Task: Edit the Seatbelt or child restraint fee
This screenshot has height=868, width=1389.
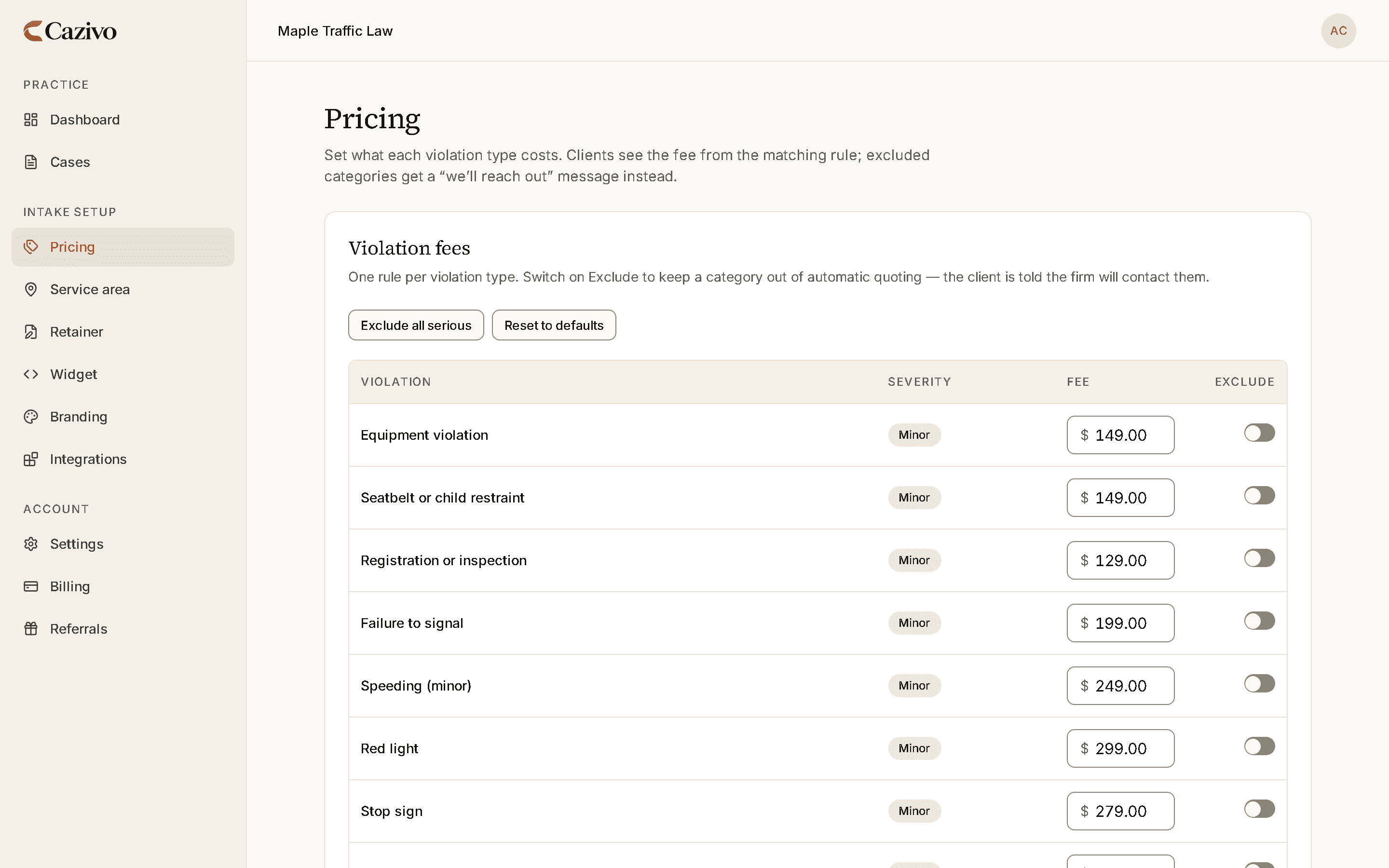Action: point(1120,498)
